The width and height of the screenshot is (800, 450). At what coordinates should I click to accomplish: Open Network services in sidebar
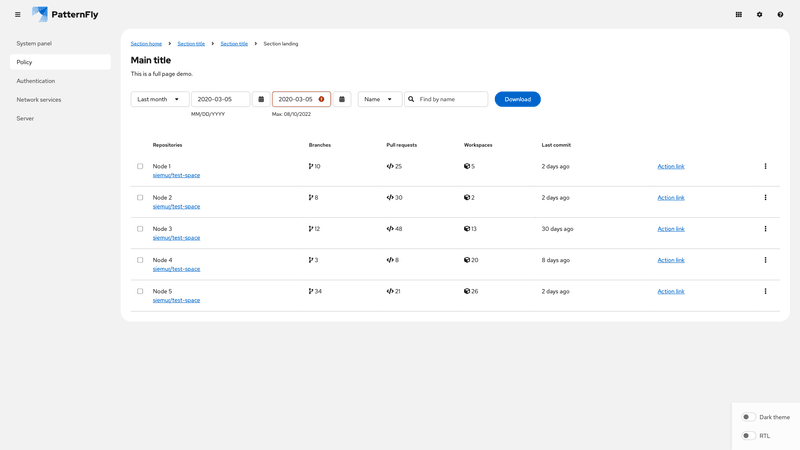click(x=60, y=99)
